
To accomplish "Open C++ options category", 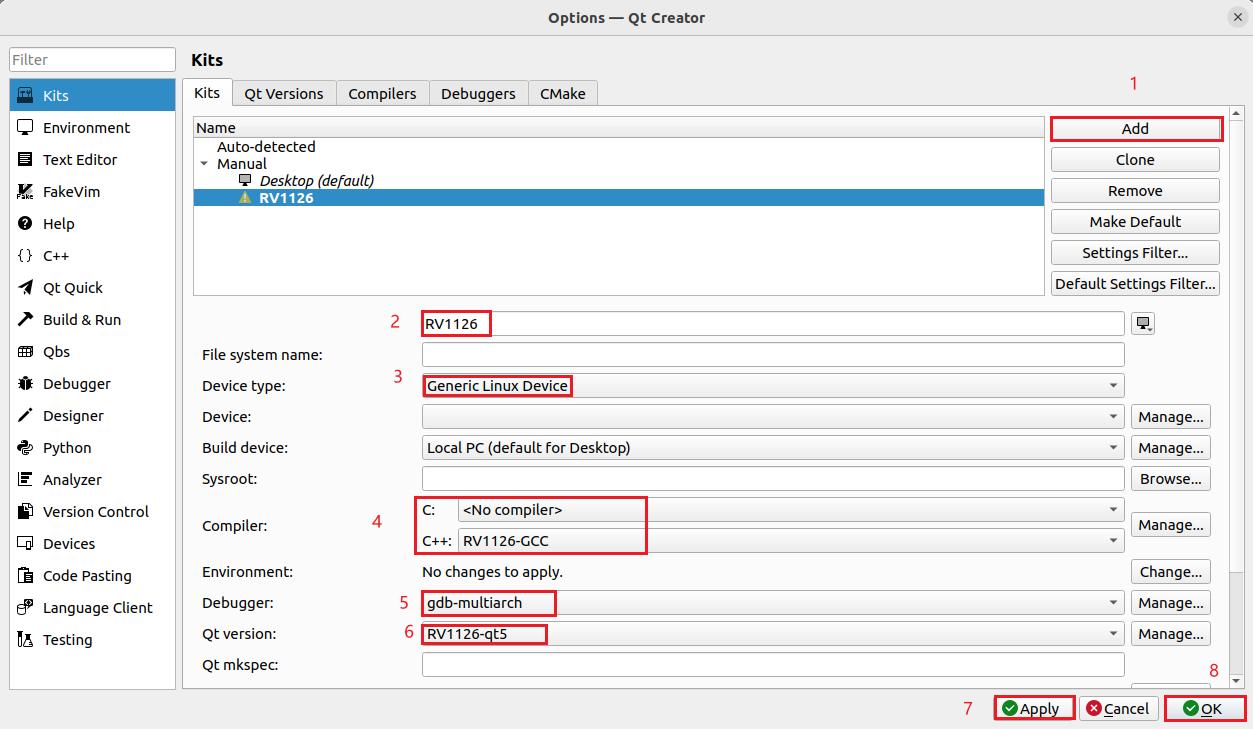I will click(x=92, y=256).
